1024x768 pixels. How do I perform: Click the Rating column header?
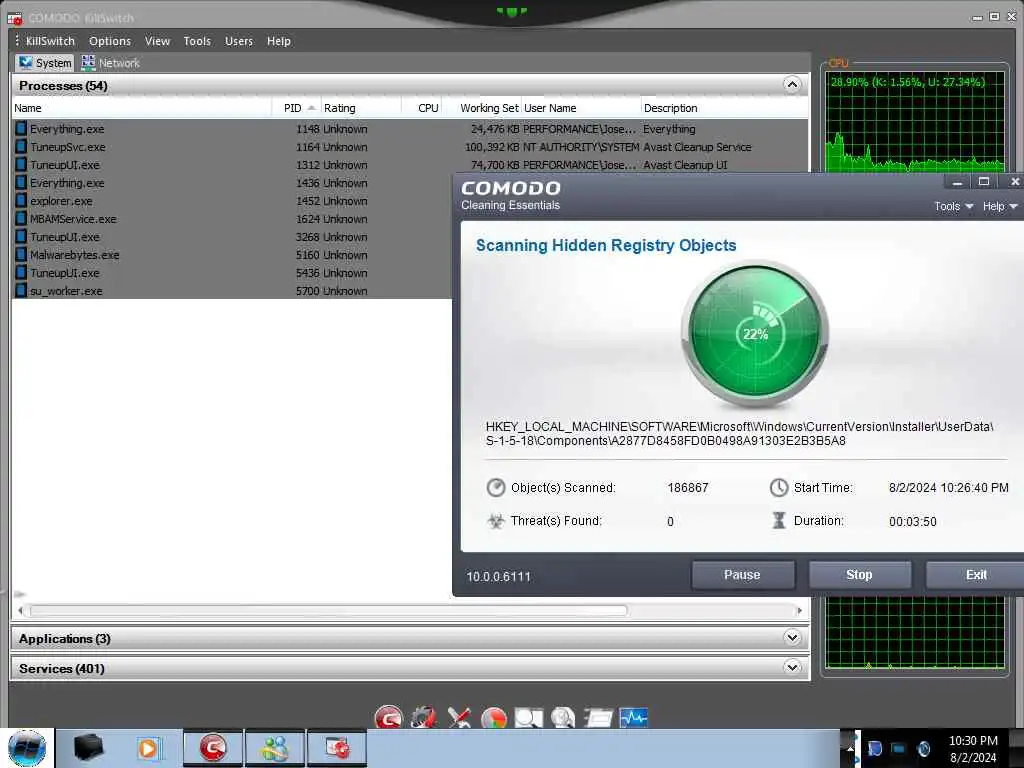[x=361, y=108]
